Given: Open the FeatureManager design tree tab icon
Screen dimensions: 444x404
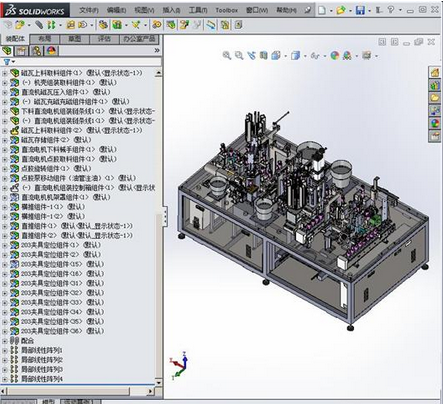Looking at the screenshot, I should 7,51.
